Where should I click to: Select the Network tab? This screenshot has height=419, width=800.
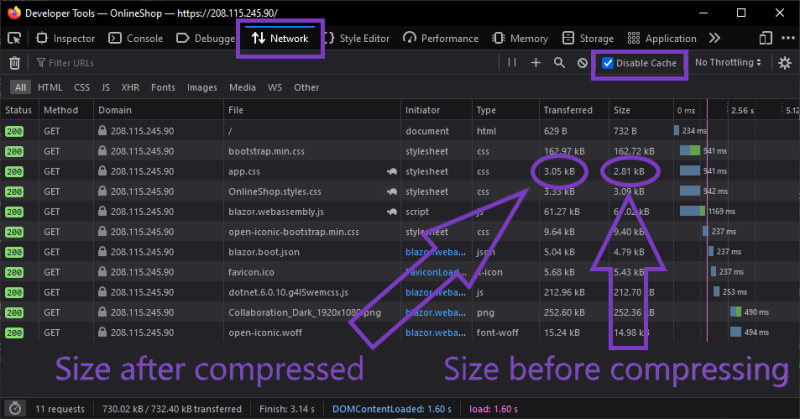click(x=280, y=38)
